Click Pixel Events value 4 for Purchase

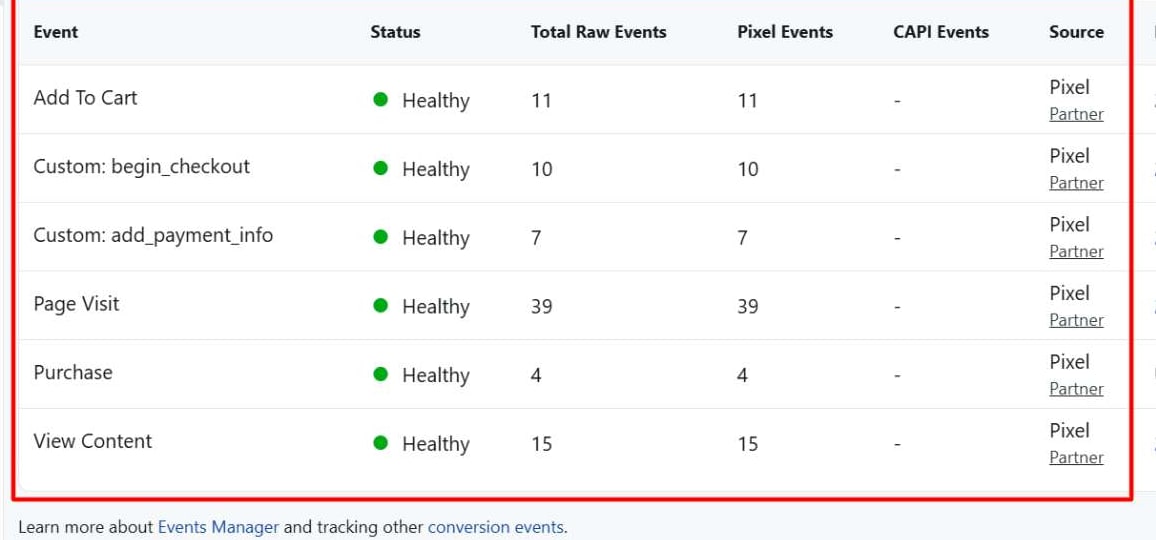point(742,375)
